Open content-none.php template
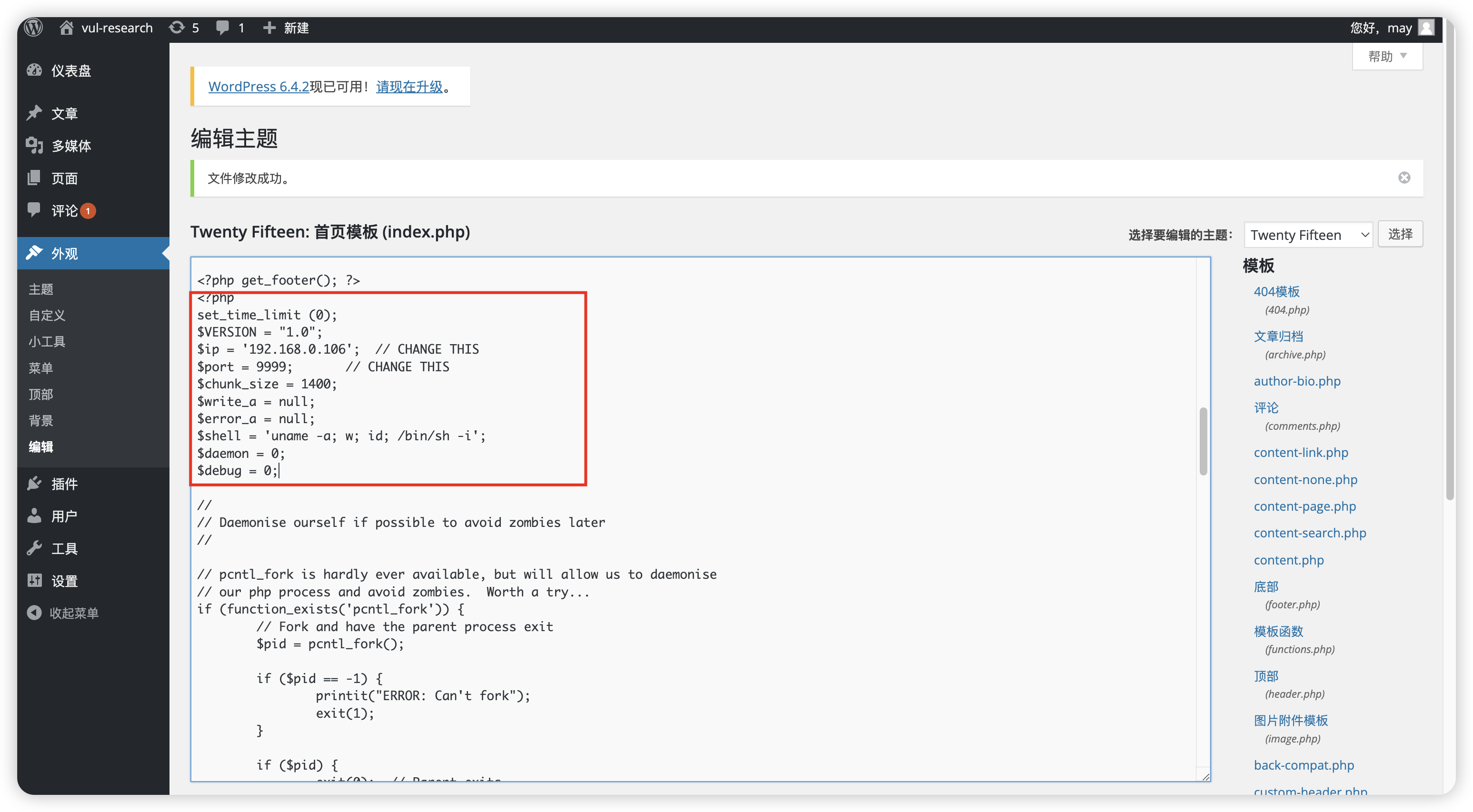 click(x=1305, y=479)
